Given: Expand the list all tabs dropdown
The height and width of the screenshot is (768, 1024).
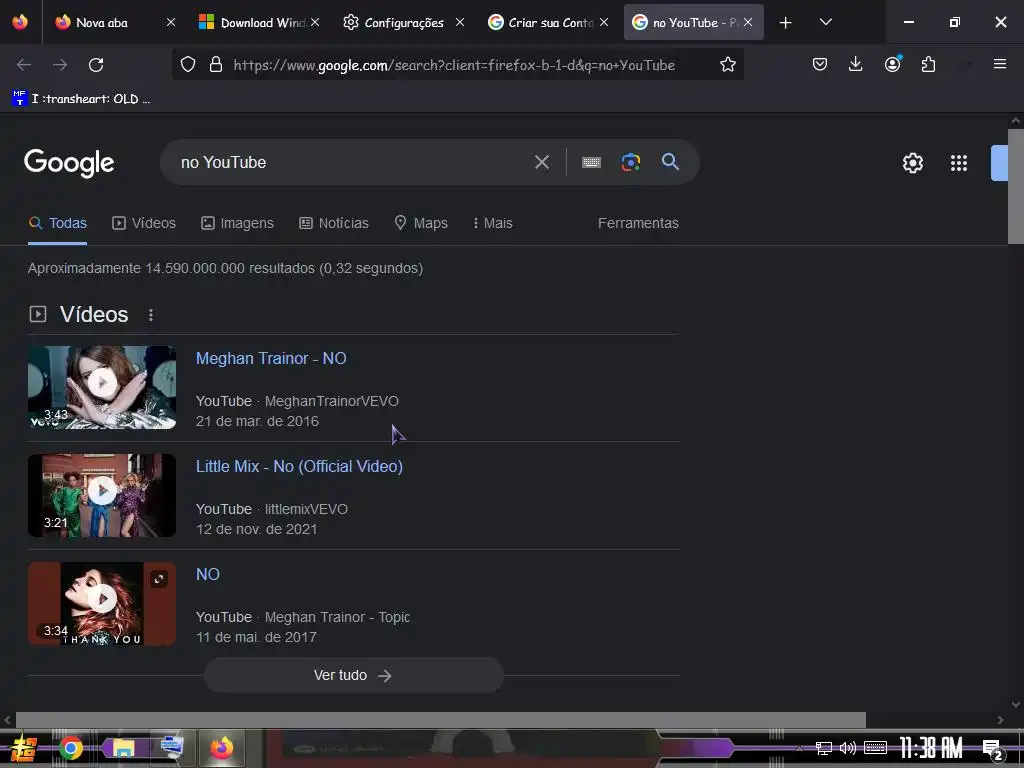Looking at the screenshot, I should click(825, 22).
